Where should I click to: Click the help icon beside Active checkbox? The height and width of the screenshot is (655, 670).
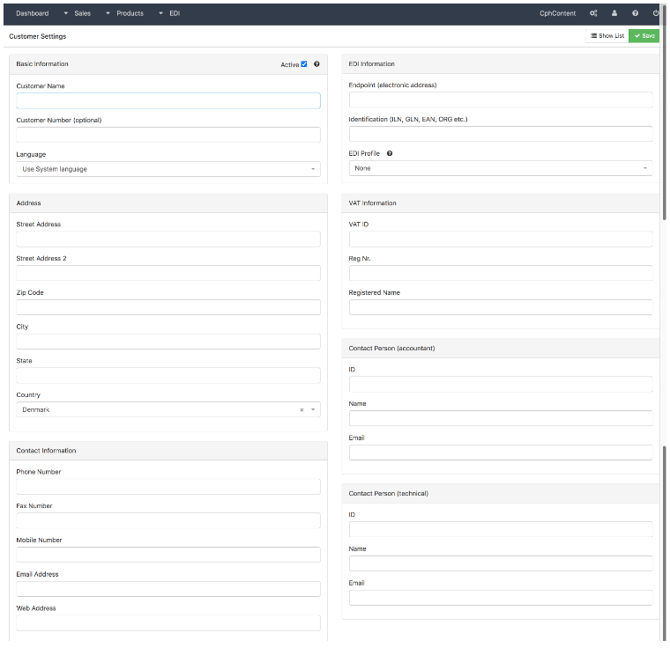click(x=317, y=64)
